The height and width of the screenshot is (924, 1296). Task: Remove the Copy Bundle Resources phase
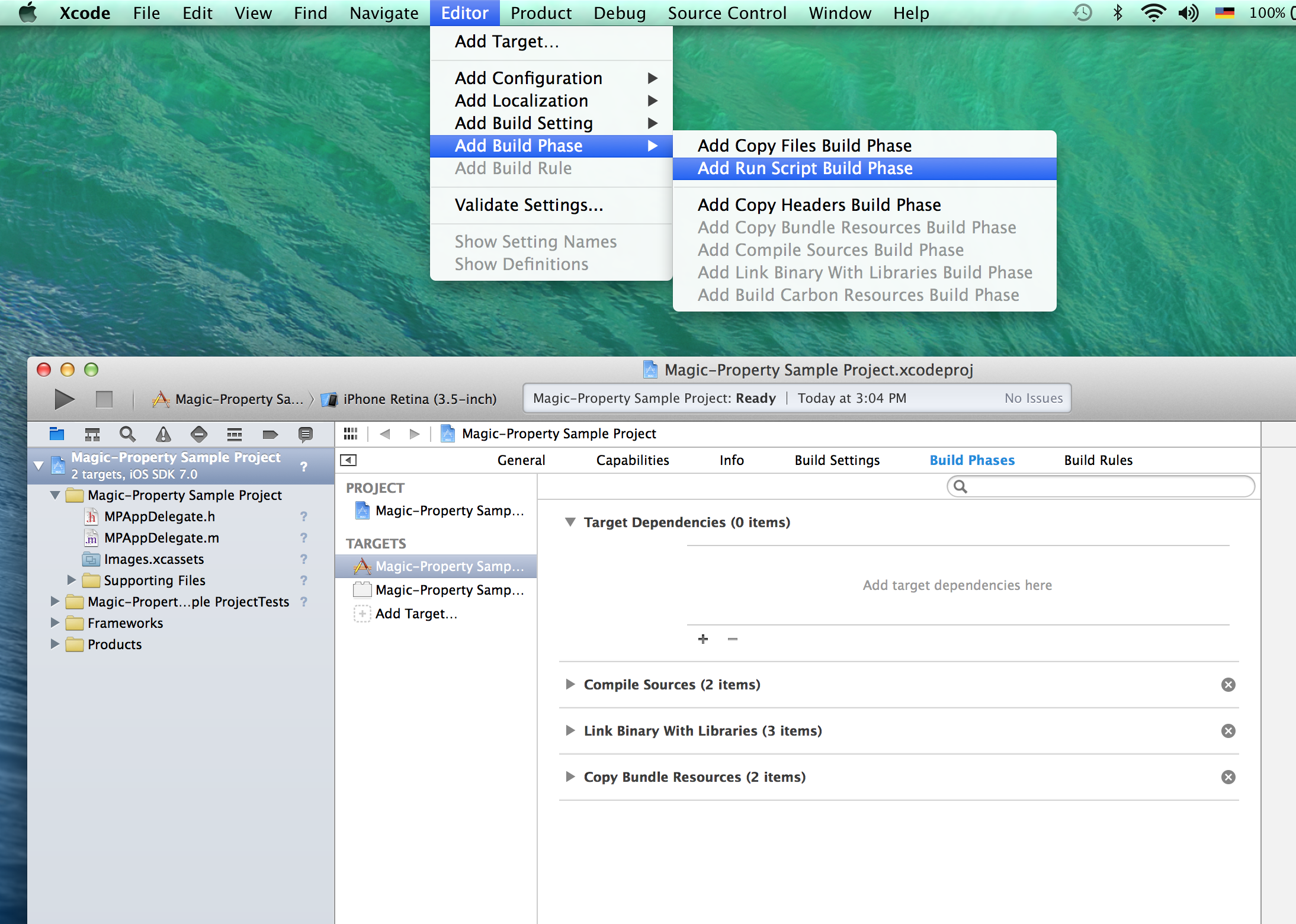[1228, 777]
